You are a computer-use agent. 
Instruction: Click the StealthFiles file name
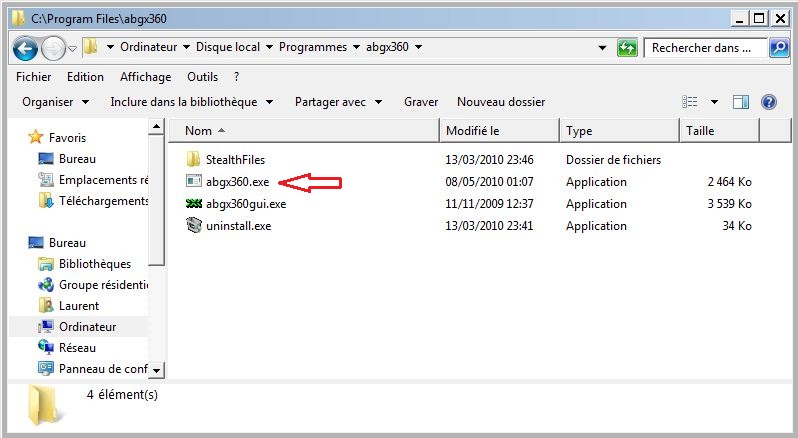pyautogui.click(x=235, y=160)
